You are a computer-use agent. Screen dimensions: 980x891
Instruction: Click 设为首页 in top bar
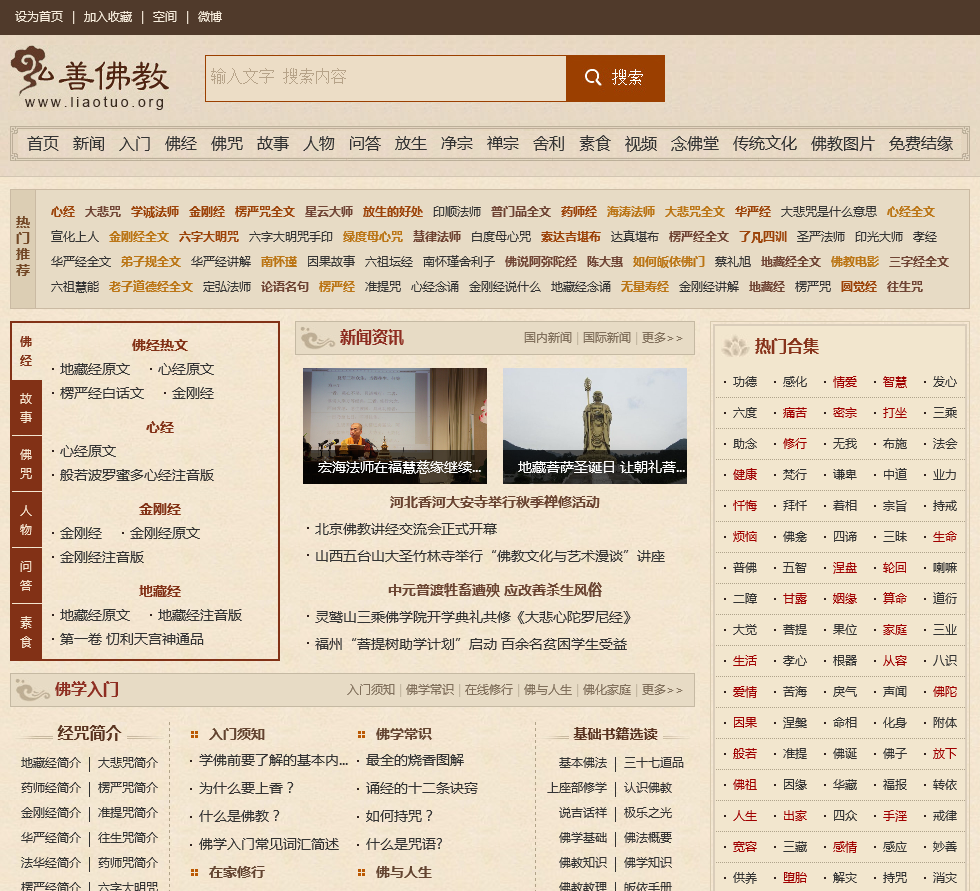coord(39,17)
